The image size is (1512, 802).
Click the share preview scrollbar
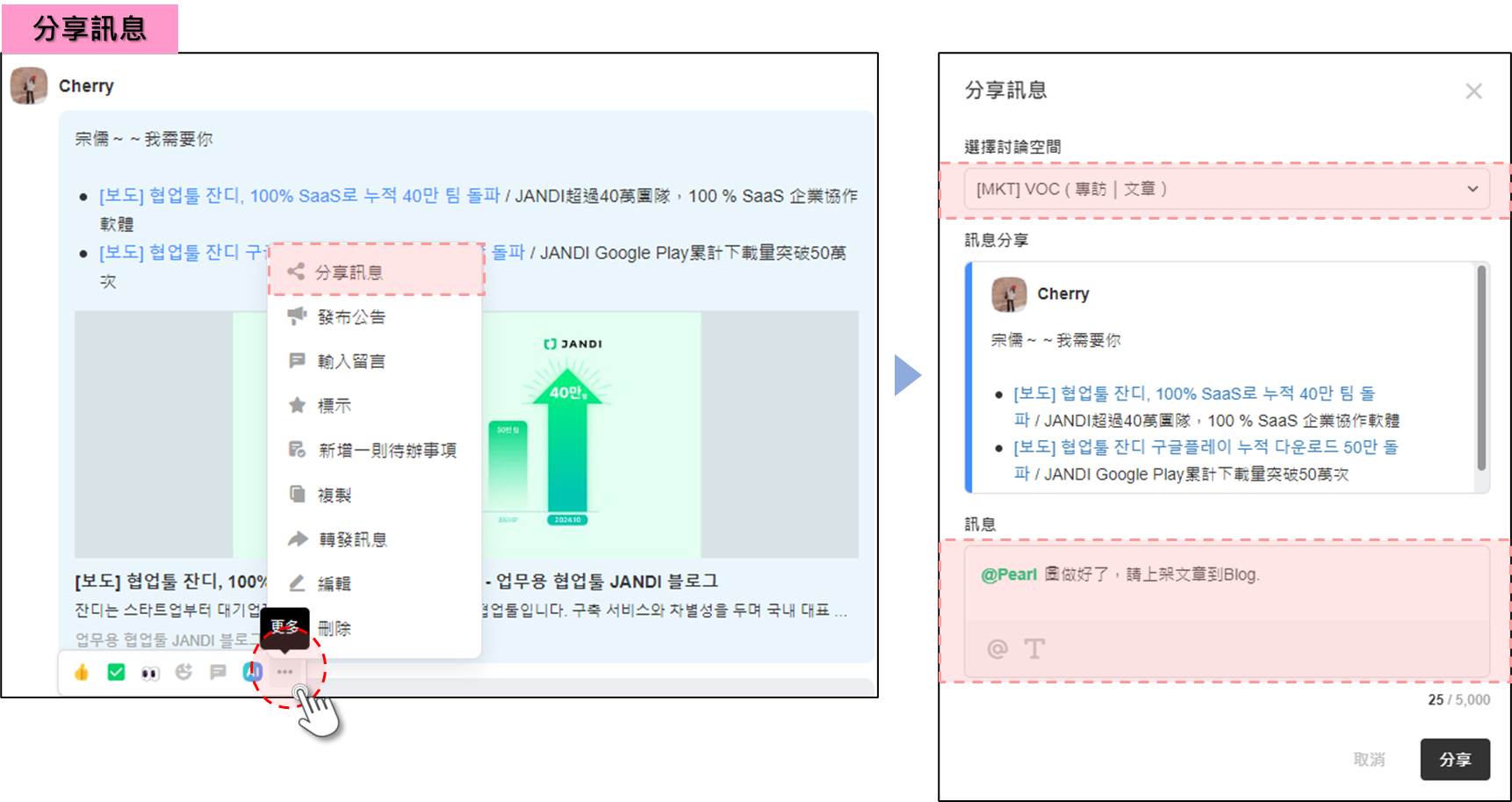1481,369
